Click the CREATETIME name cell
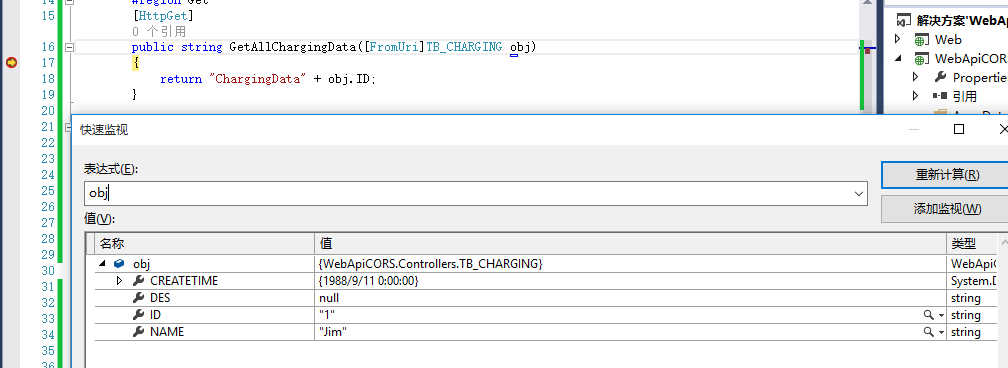1008x368 pixels. click(x=184, y=281)
